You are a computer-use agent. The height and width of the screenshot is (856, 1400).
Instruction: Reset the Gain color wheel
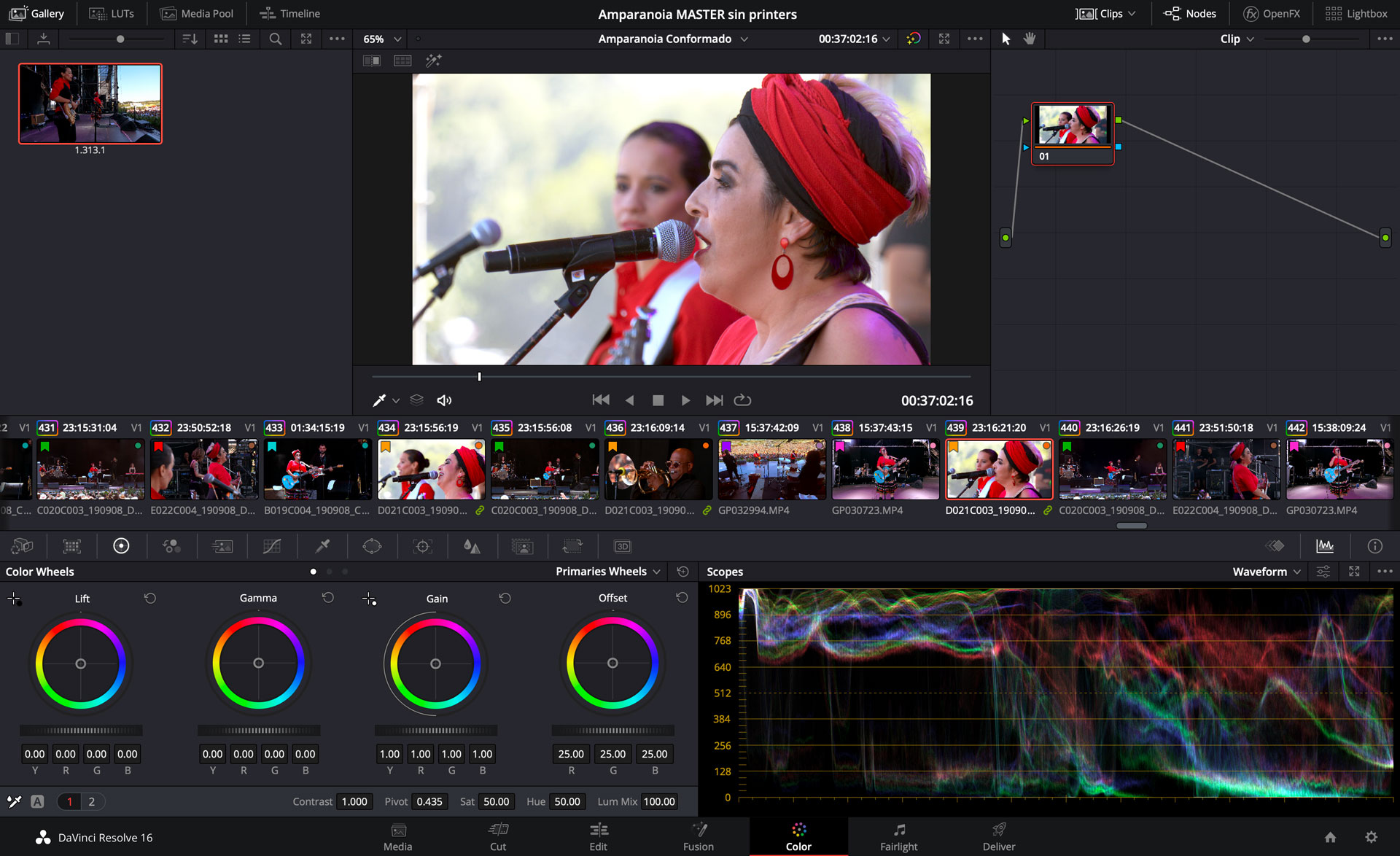click(505, 598)
